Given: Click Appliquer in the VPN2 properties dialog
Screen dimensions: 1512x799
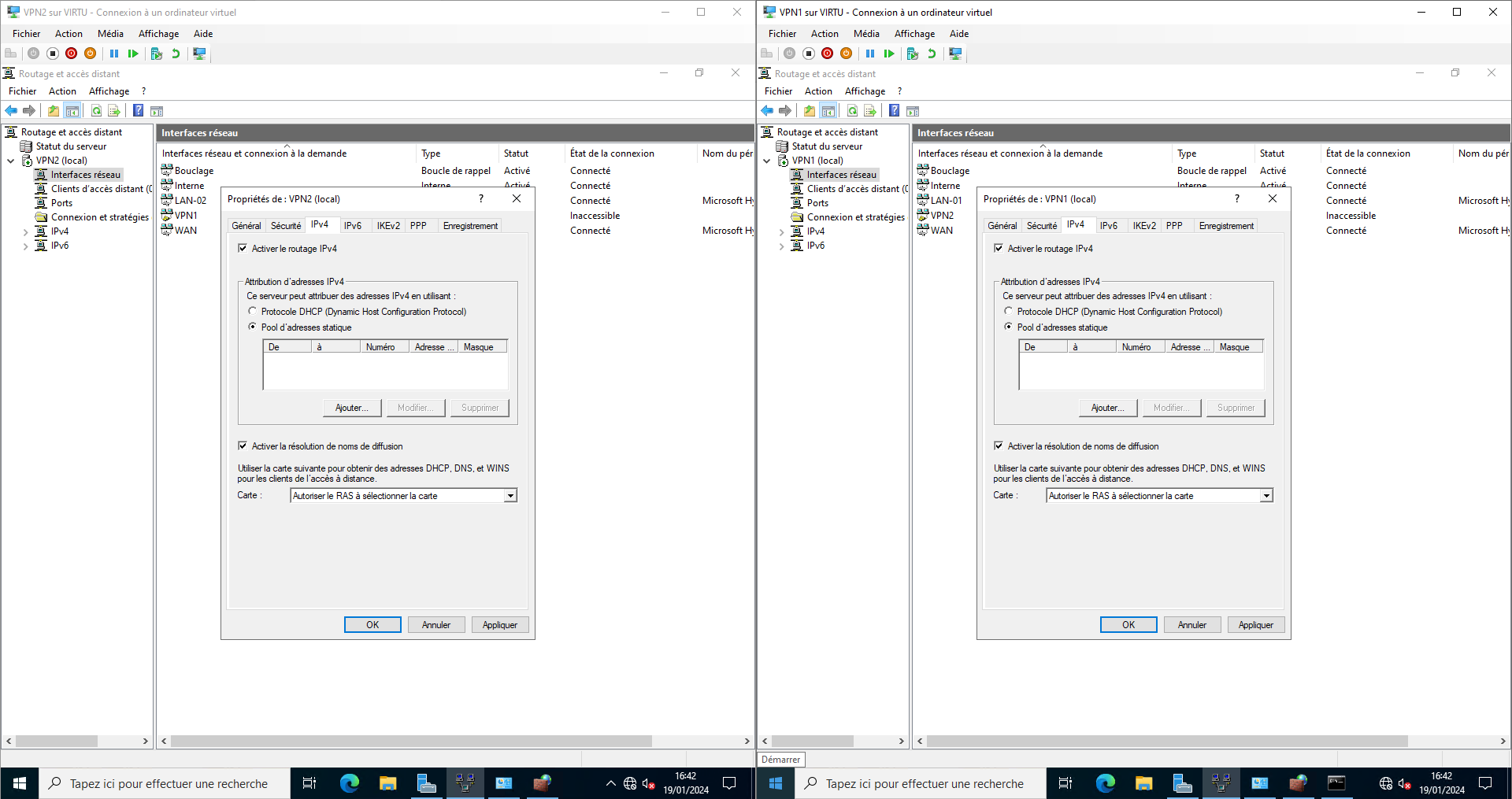Looking at the screenshot, I should pos(500,625).
